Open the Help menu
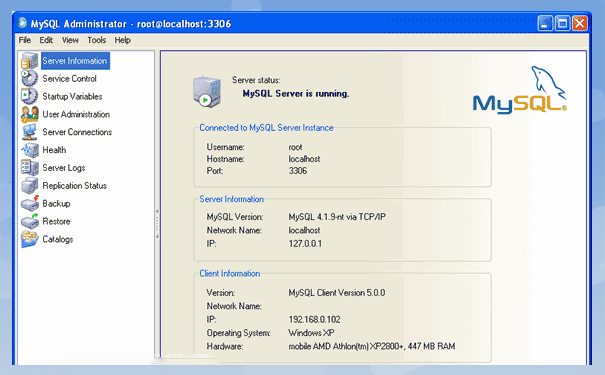This screenshot has height=375, width=605. tap(122, 40)
